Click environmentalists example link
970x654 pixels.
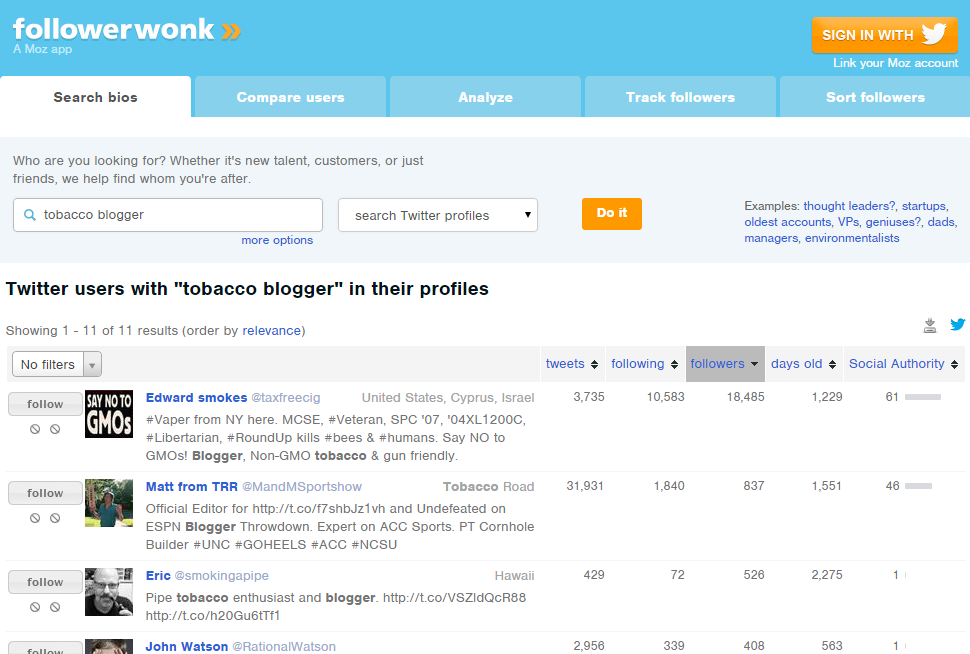coord(852,238)
